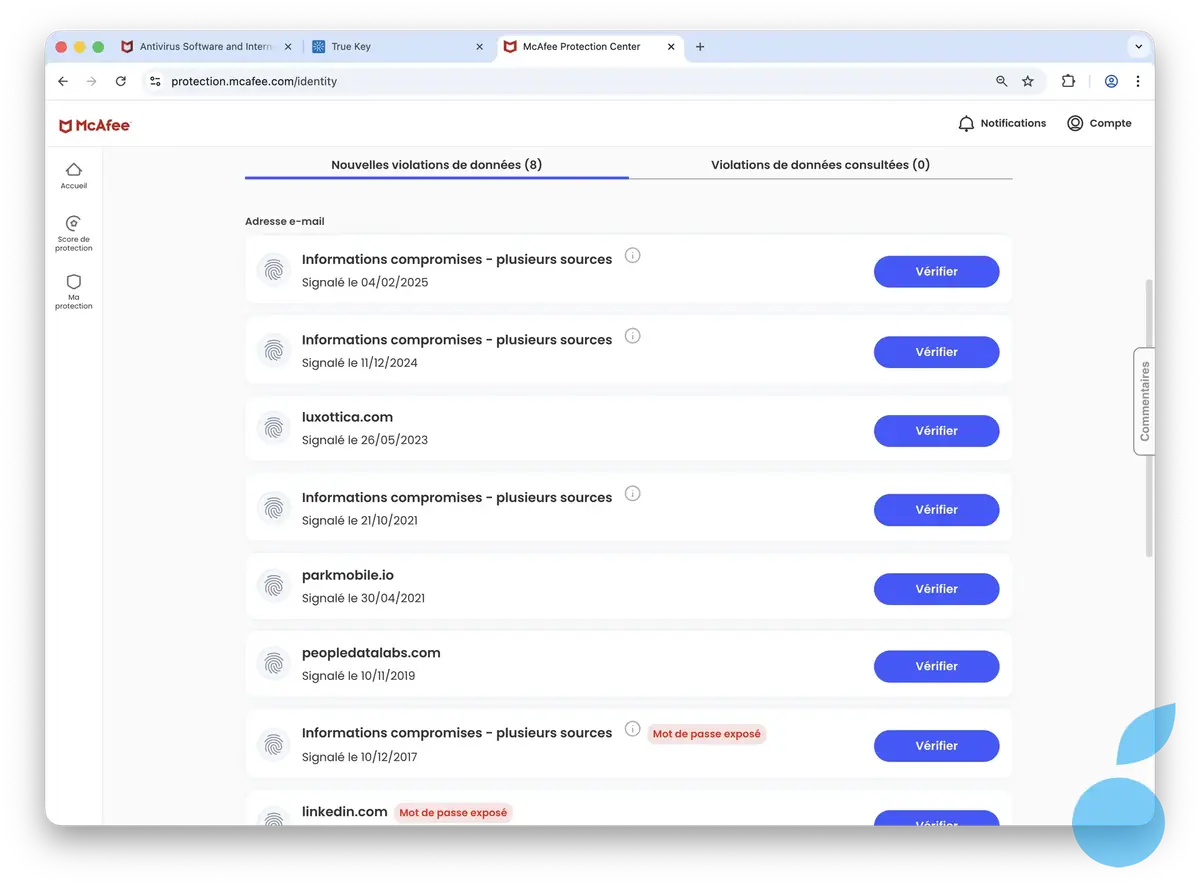Image resolution: width=1200 pixels, height=885 pixels.
Task: Open the Chrome three-dot menu
Action: tap(1139, 81)
